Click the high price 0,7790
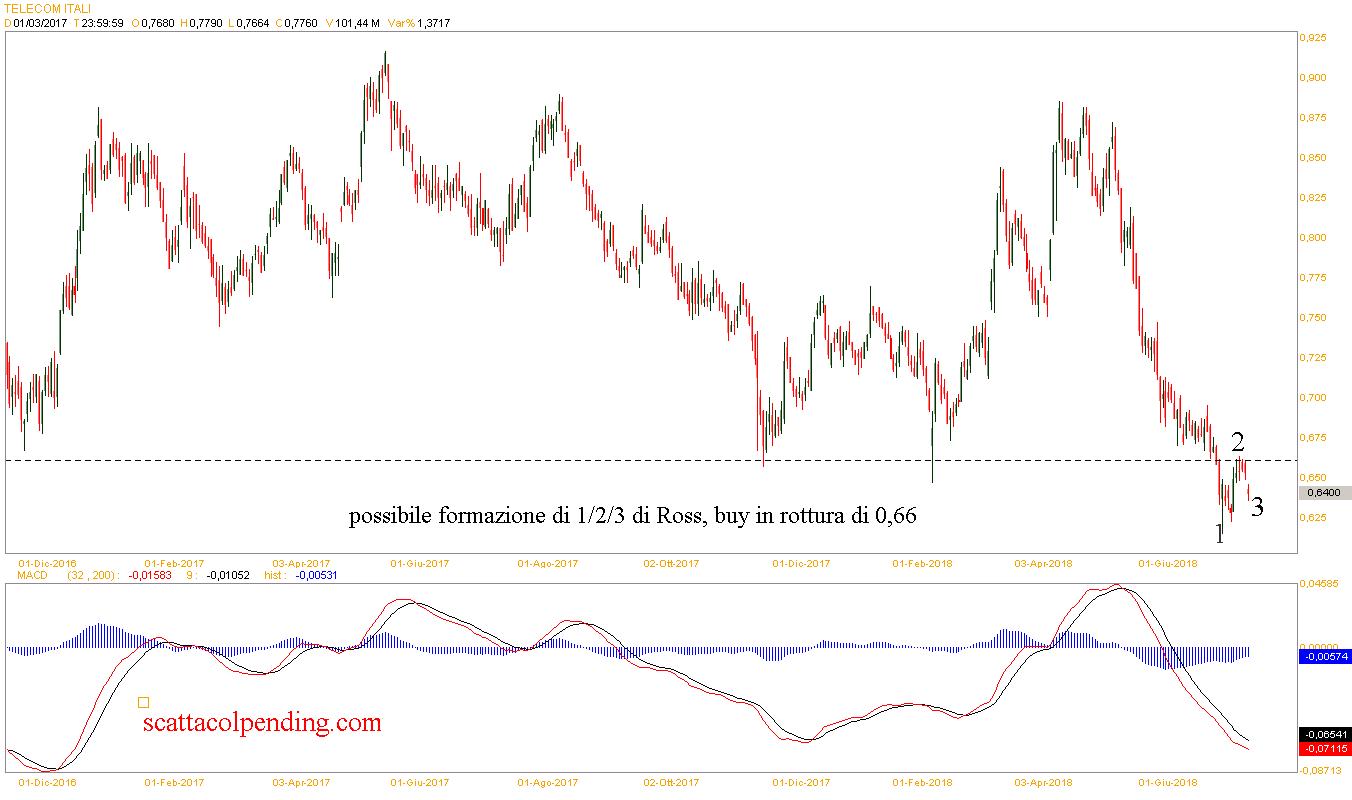 click(x=206, y=23)
